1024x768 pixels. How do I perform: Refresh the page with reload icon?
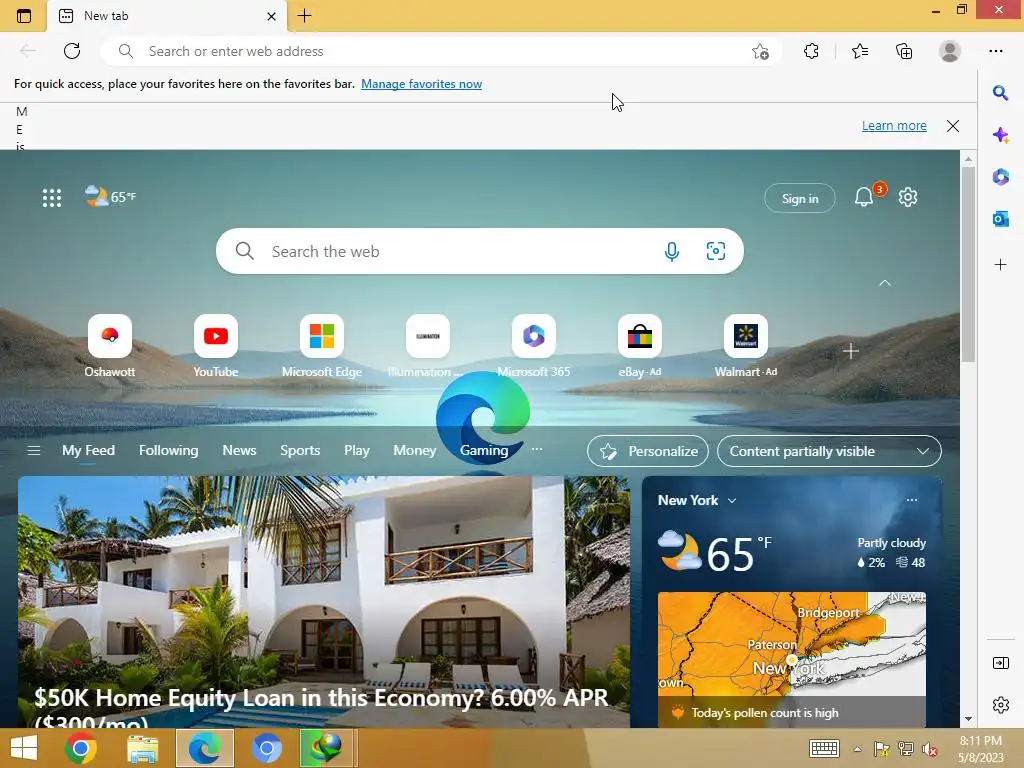point(72,51)
